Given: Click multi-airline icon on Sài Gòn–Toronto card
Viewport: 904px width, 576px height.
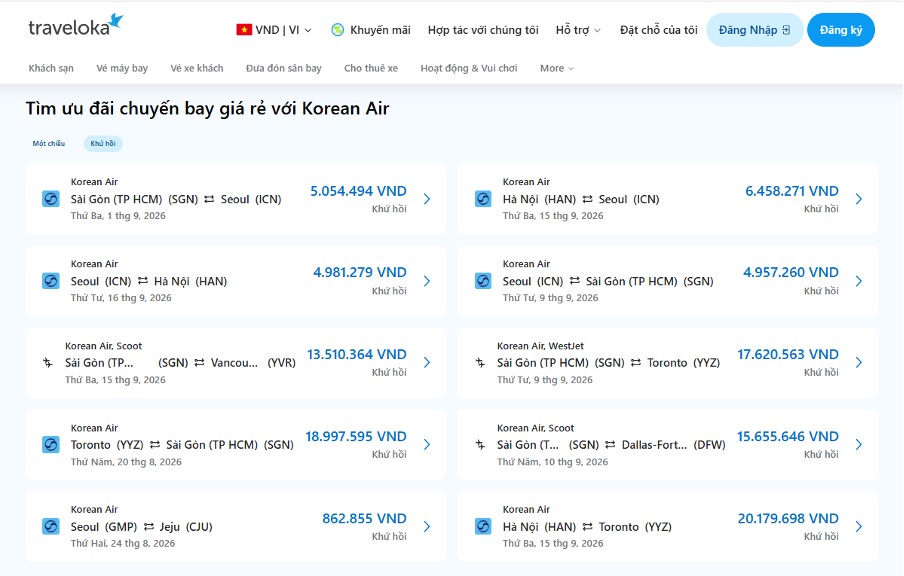Looking at the screenshot, I should [x=480, y=363].
